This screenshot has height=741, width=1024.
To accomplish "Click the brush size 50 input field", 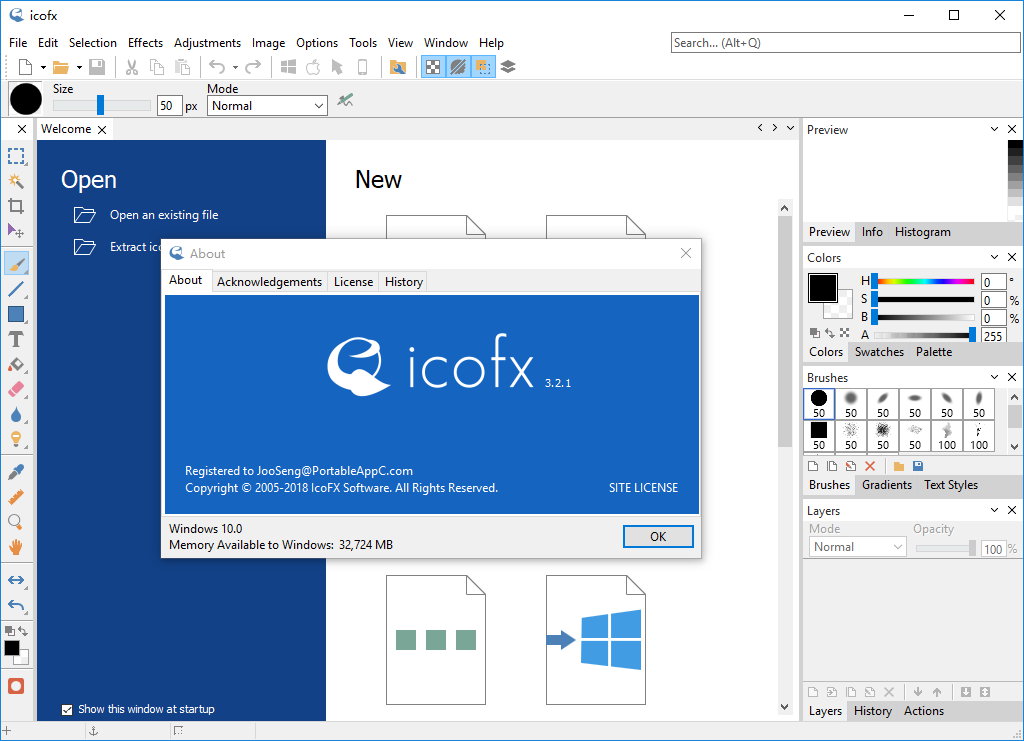I will pos(168,106).
